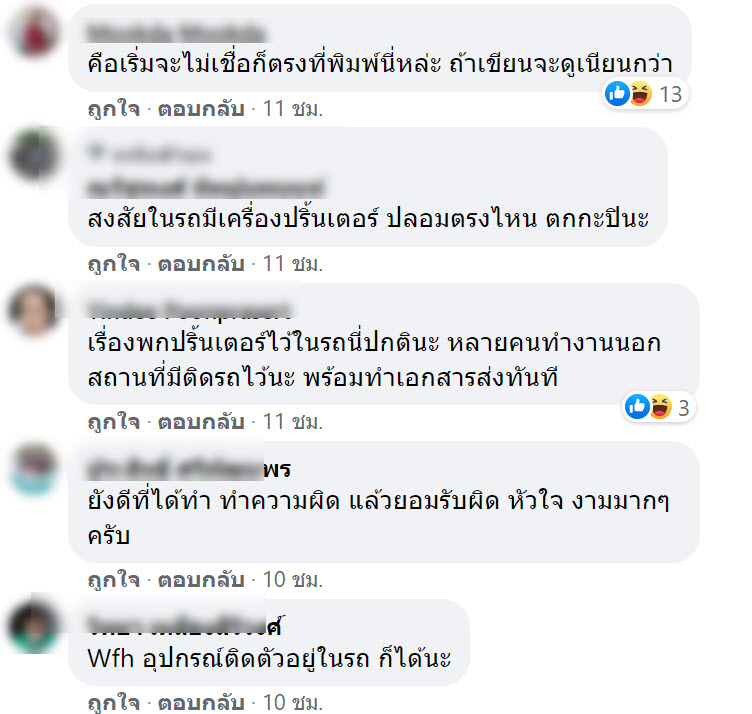752x714 pixels.
Task: Like the ปลอมตรงไหน printer comment
Action: point(114,264)
